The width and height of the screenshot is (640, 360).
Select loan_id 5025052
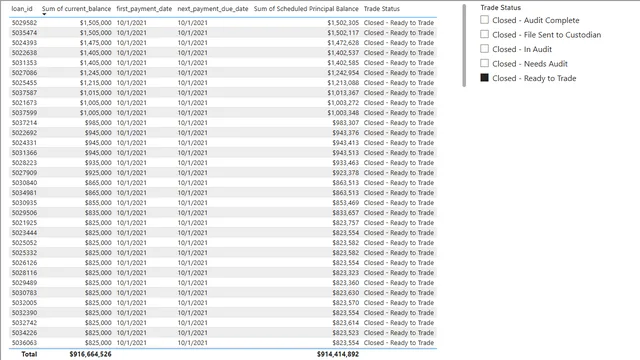click(24, 243)
